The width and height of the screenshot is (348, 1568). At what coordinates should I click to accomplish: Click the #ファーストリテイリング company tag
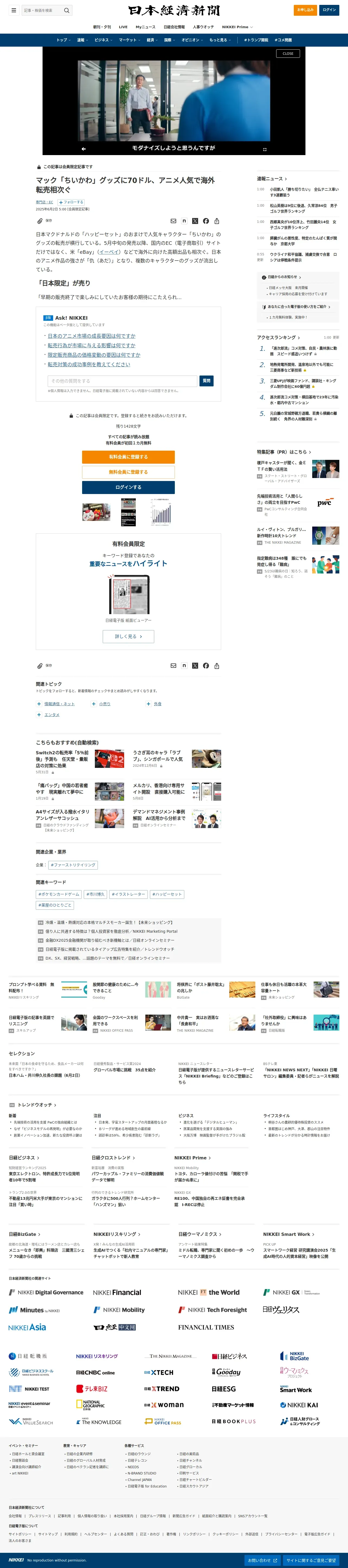(x=73, y=865)
